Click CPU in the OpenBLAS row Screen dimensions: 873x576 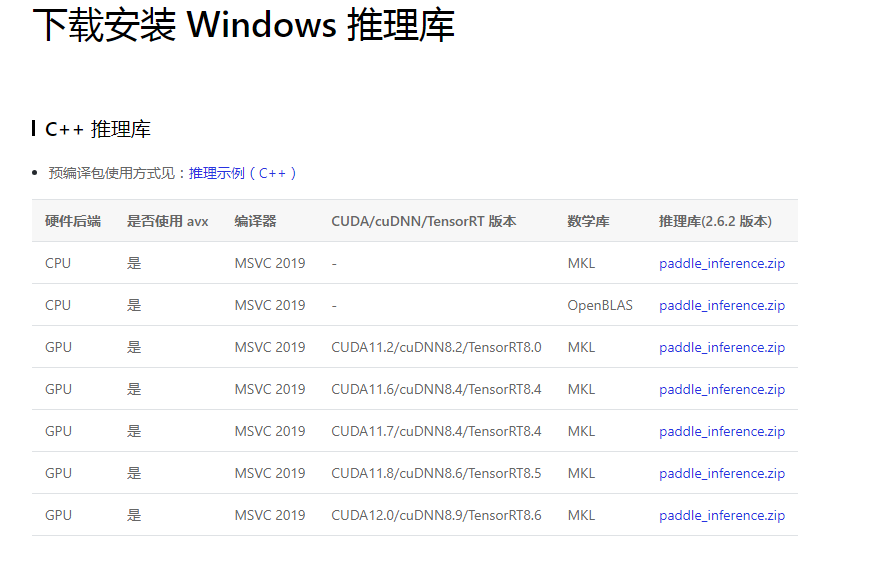(58, 306)
